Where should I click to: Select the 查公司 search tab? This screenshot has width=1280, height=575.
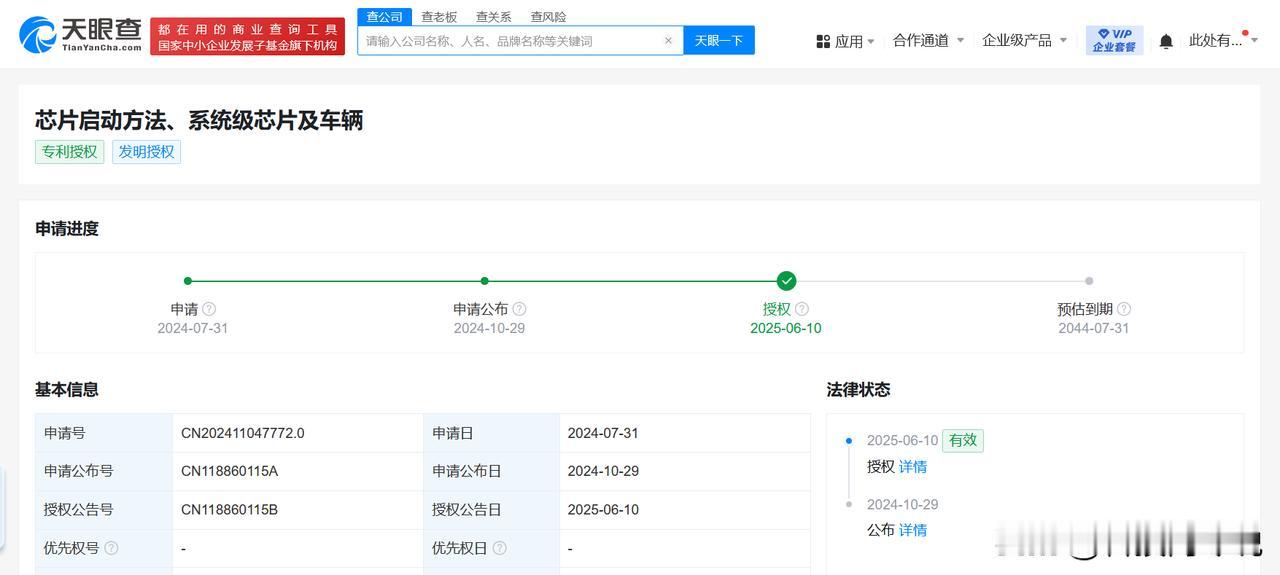[x=385, y=16]
